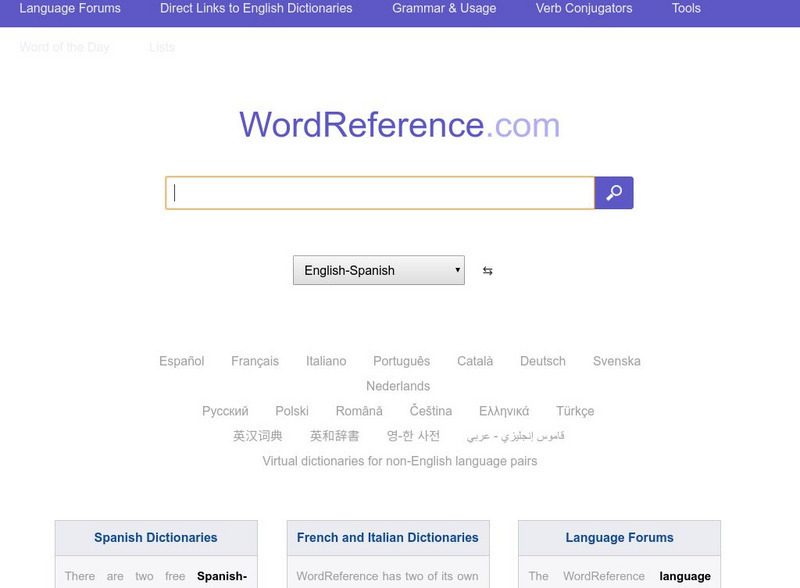Click the magnifying glass search button
The height and width of the screenshot is (588, 800).
tap(614, 193)
